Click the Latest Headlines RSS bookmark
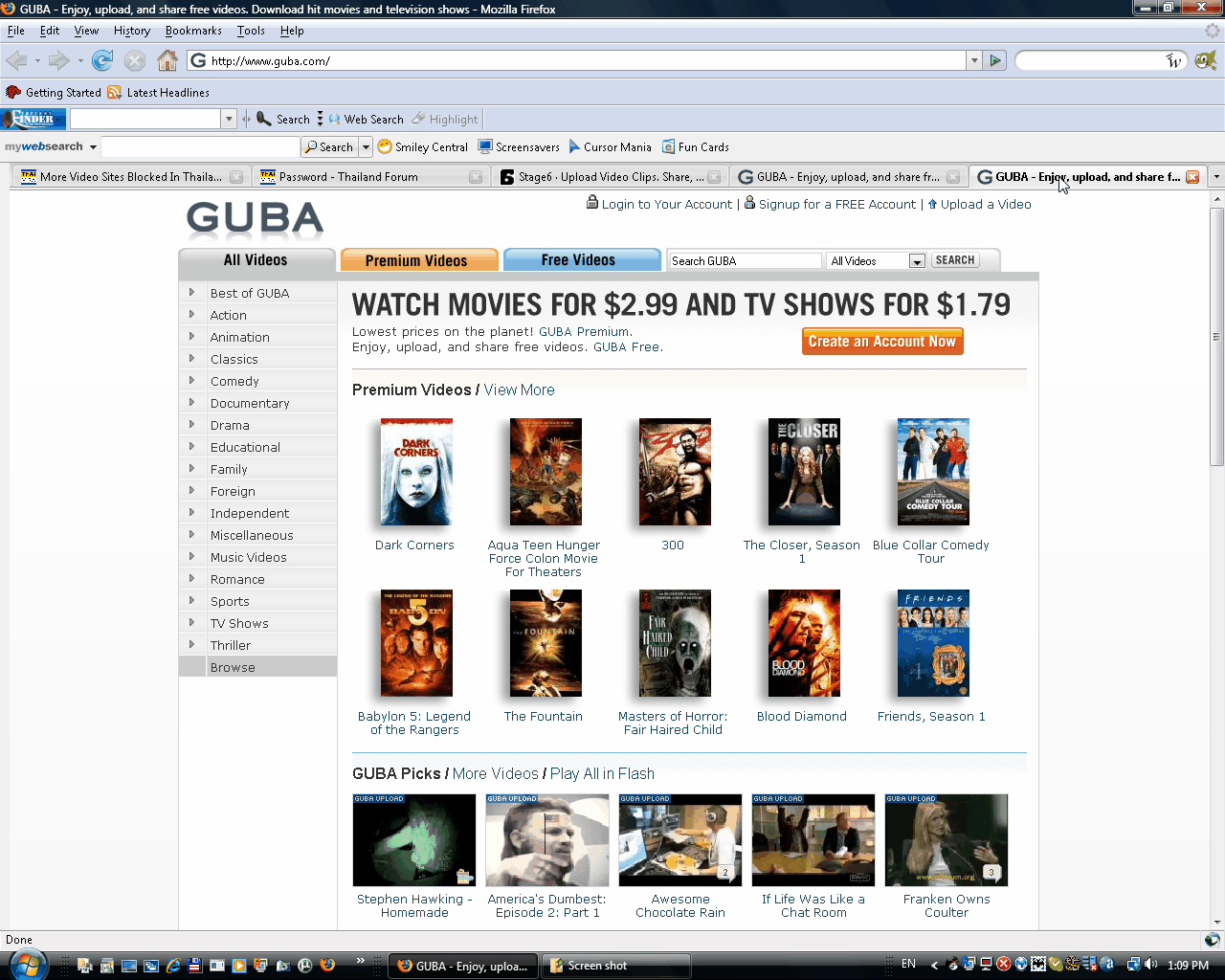 [x=158, y=92]
